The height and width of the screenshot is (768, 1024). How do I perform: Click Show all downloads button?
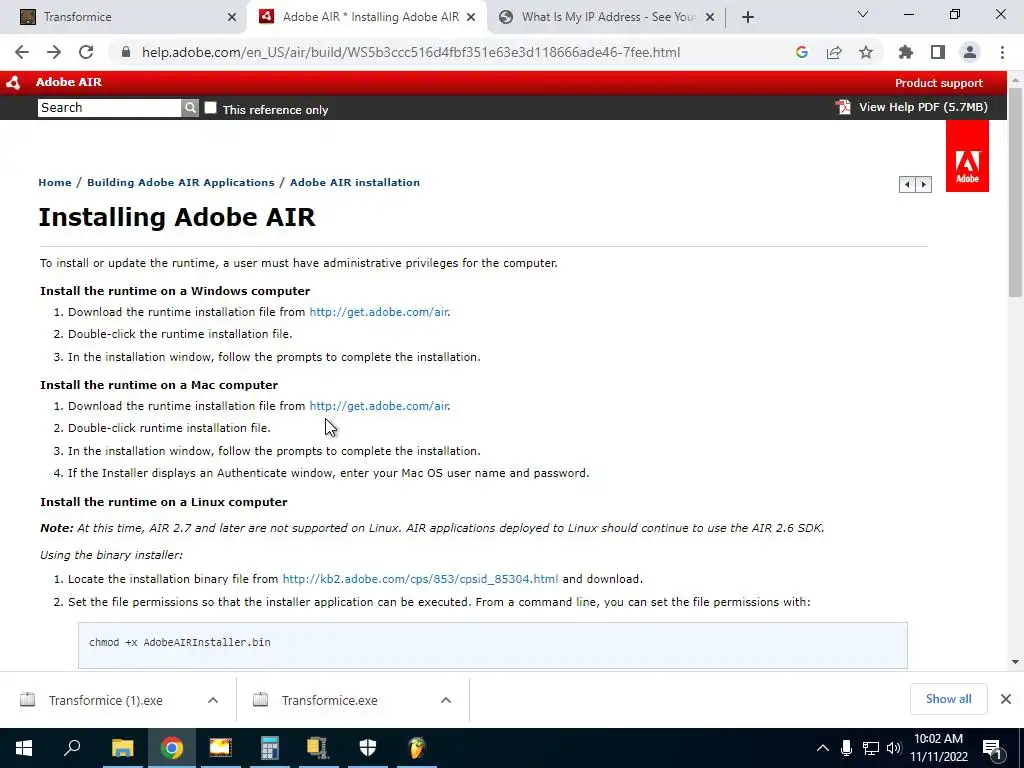[948, 699]
